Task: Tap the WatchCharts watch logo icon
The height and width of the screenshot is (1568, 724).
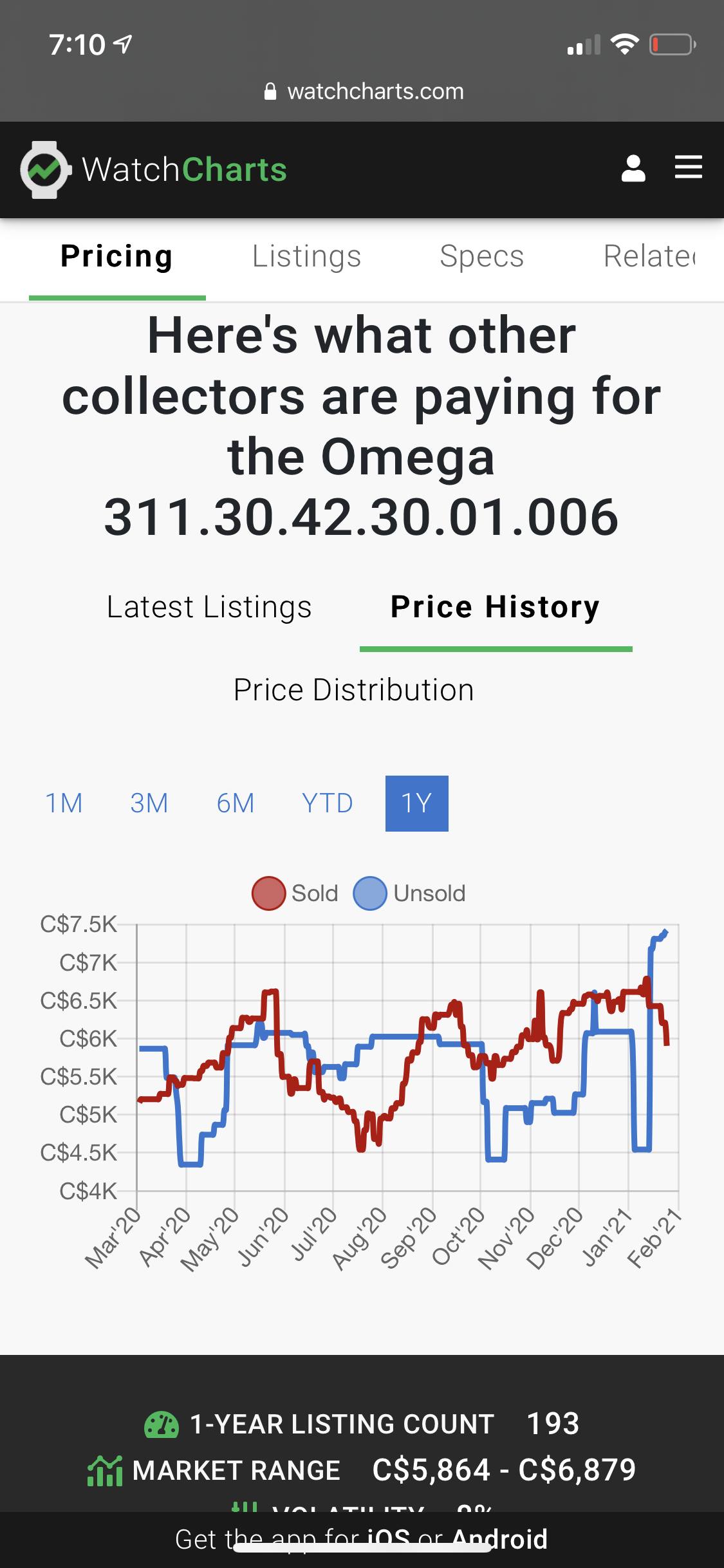Action: [x=44, y=170]
